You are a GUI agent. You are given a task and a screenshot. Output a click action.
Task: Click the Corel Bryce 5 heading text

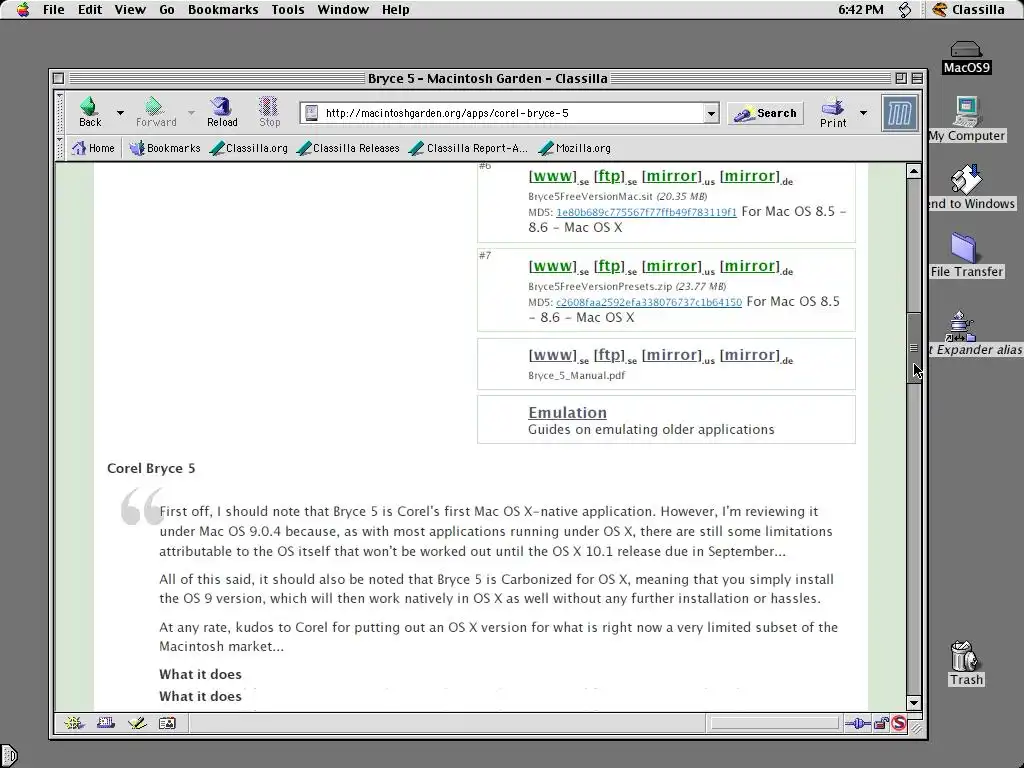tap(151, 468)
